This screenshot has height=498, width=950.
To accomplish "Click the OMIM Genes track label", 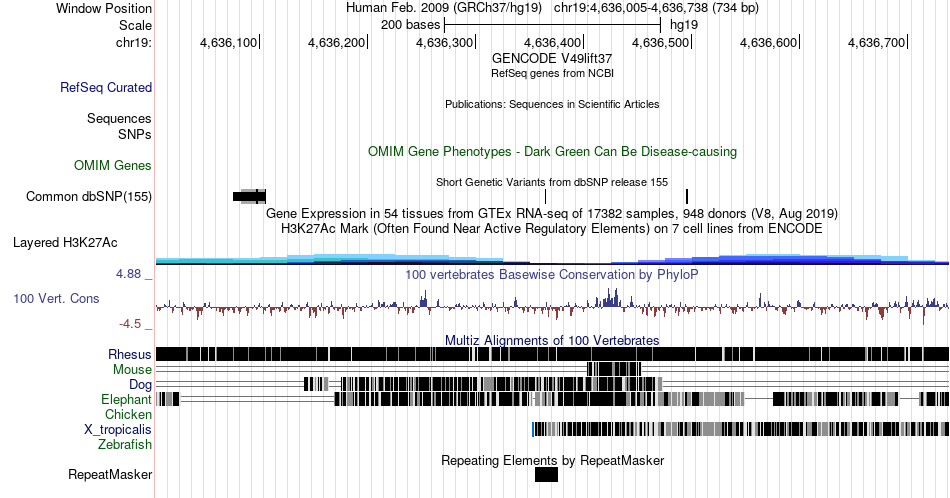I will point(113,165).
